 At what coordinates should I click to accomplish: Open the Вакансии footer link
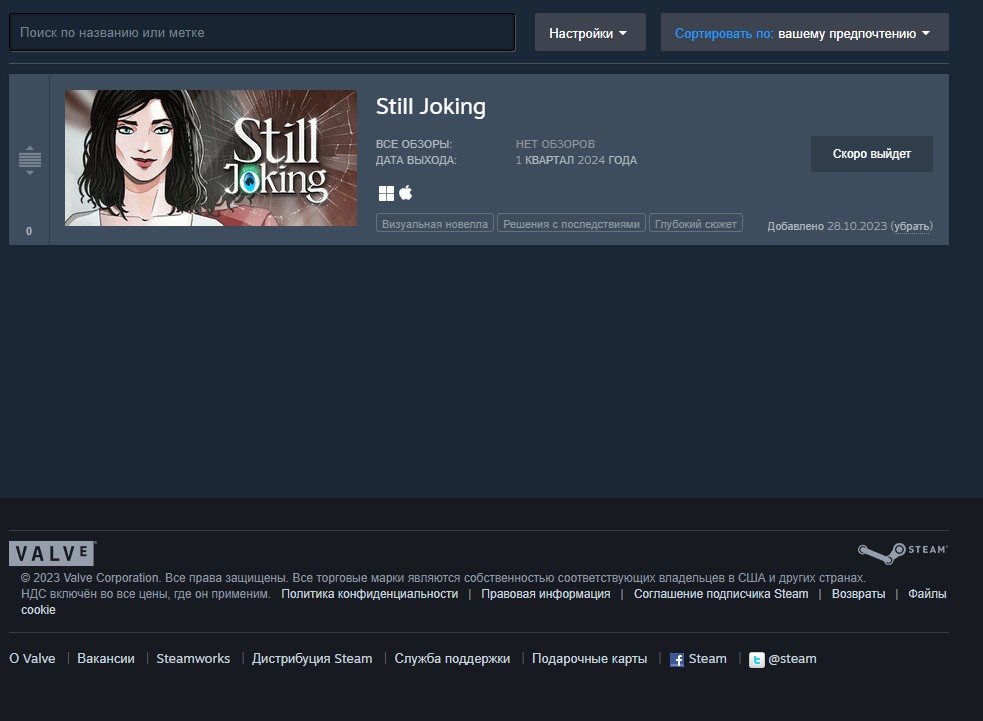106,659
